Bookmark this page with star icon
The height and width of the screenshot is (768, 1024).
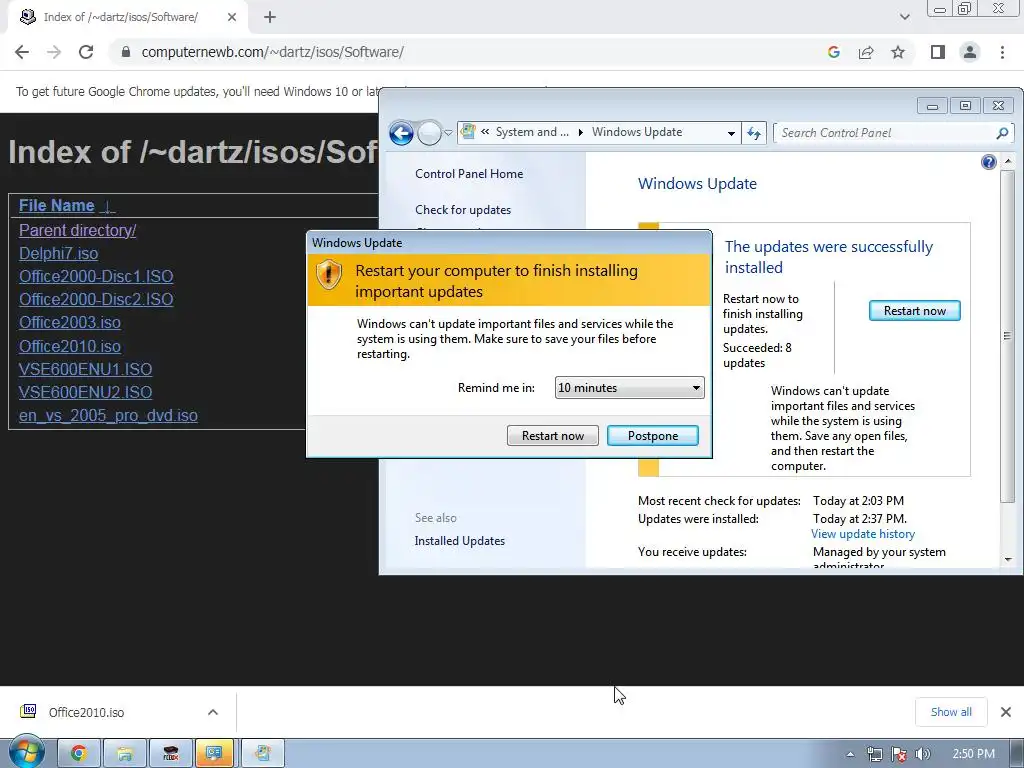(x=898, y=52)
